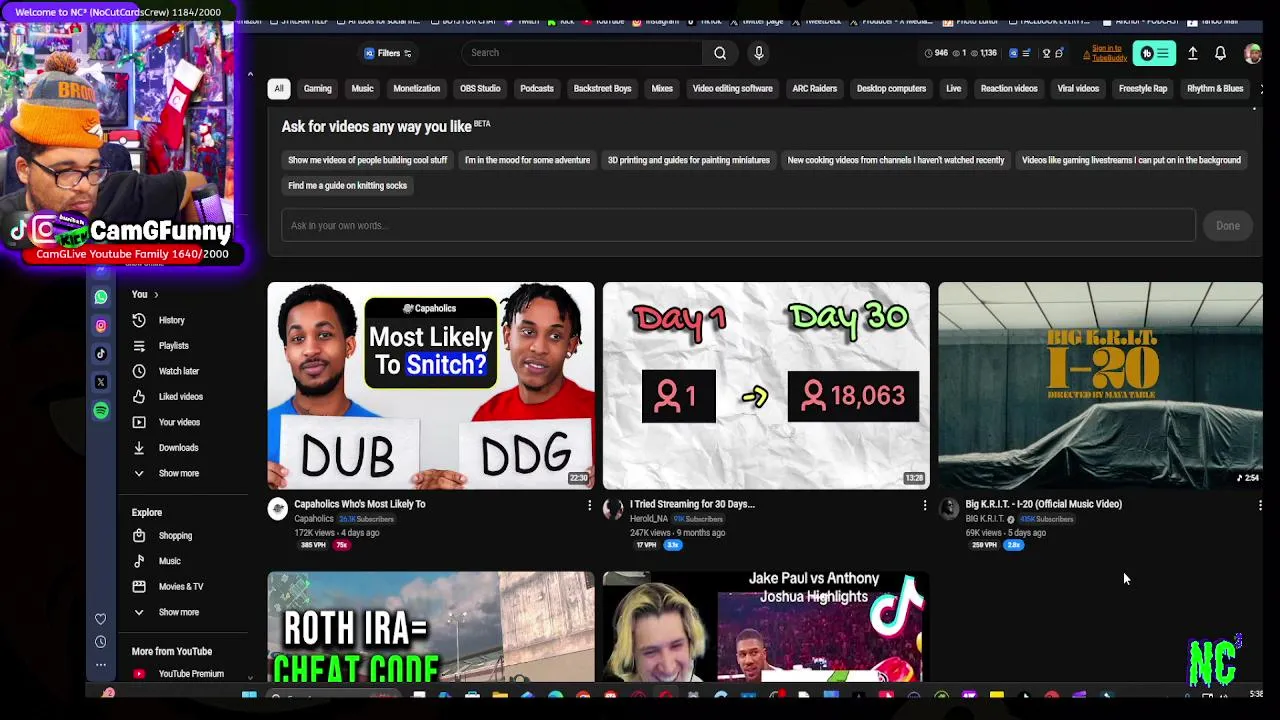
Task: Select the Freestyle Rap chip
Action: [x=1143, y=89]
